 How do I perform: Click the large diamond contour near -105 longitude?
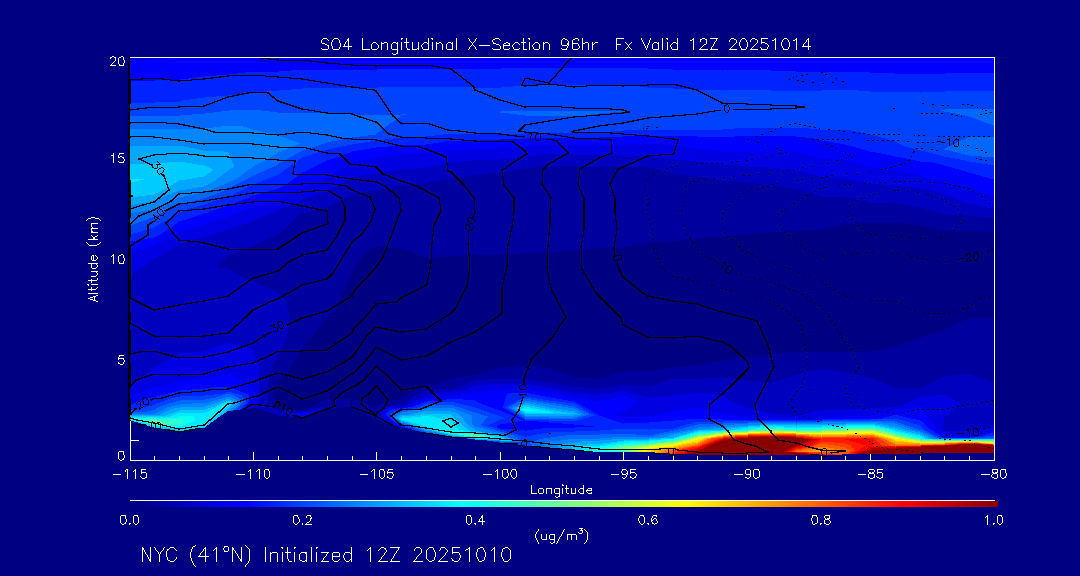coord(375,398)
